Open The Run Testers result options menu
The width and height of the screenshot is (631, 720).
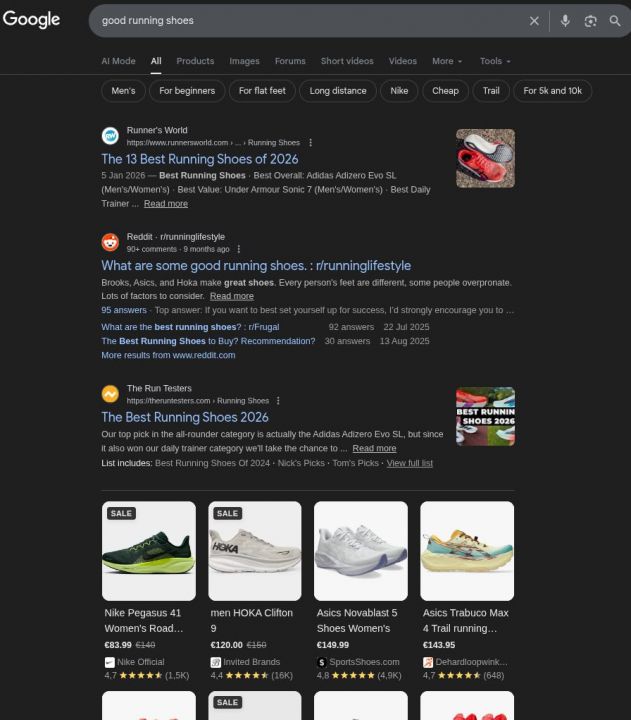(x=278, y=401)
